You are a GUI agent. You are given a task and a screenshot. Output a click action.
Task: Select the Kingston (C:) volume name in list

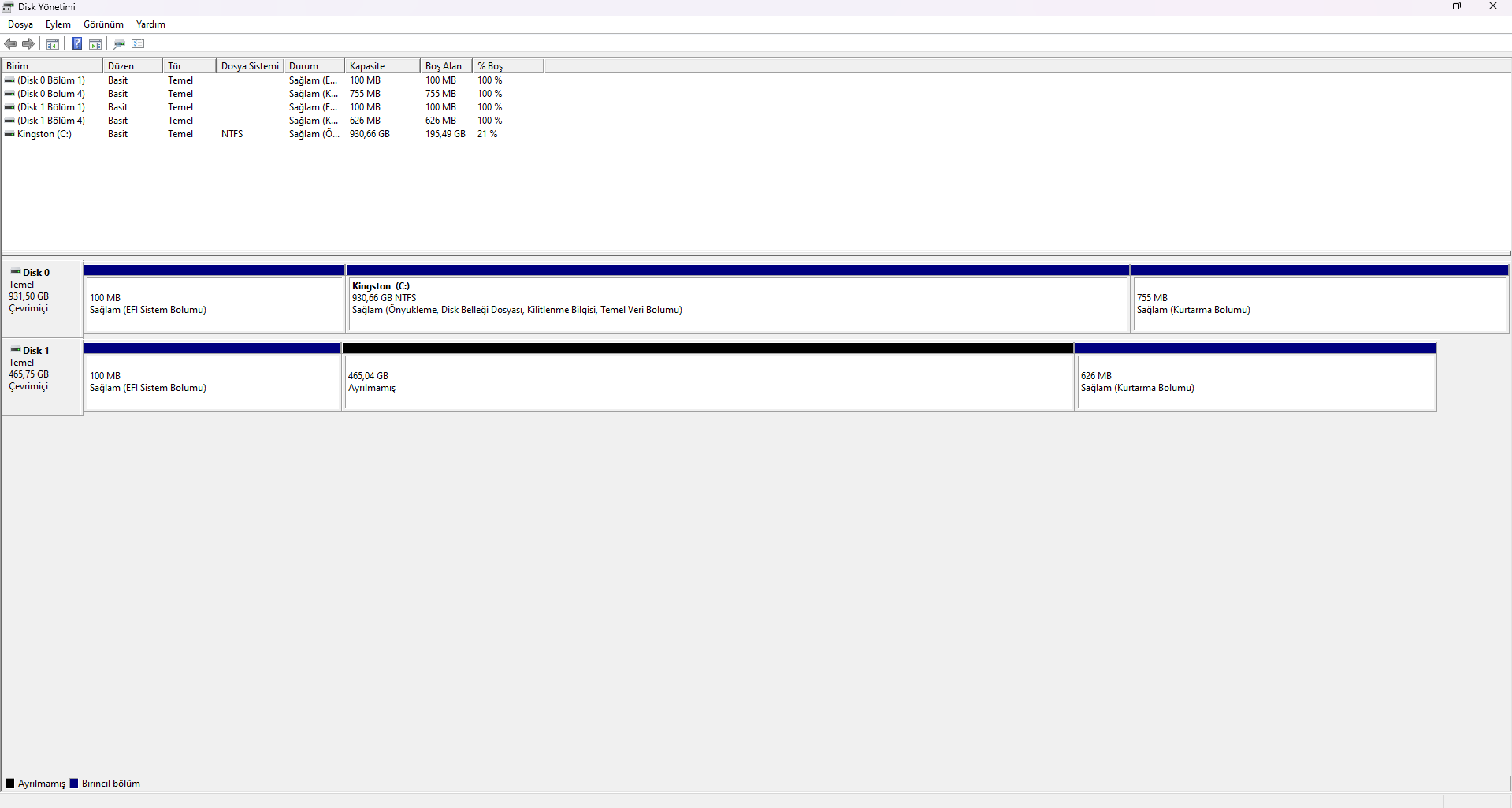pos(44,134)
